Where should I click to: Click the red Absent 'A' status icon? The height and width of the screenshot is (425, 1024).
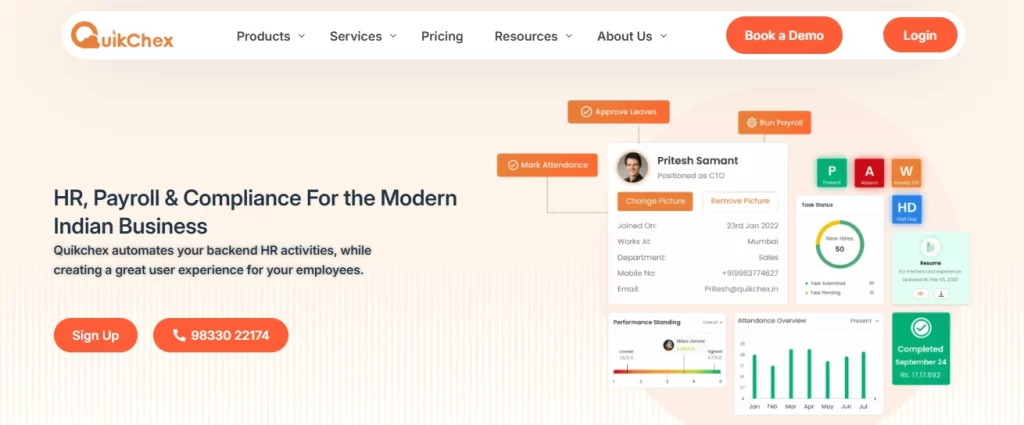(x=869, y=172)
